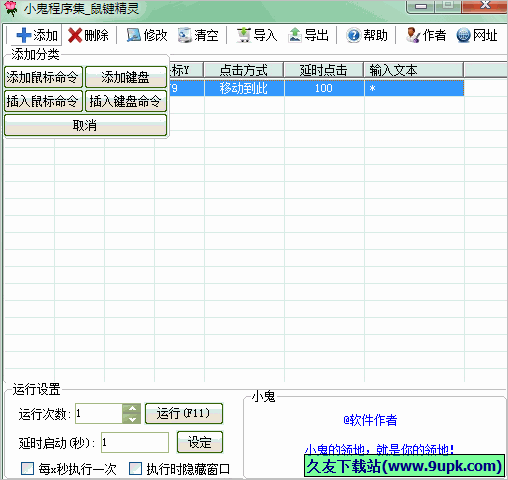Click the 导入 import icon
508x480 pixels.
coord(244,35)
